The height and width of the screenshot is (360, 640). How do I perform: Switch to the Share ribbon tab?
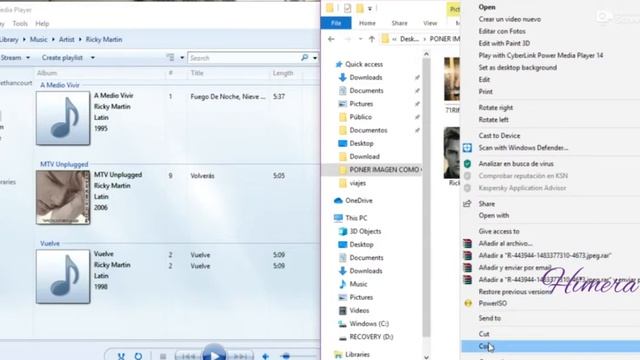(399, 23)
